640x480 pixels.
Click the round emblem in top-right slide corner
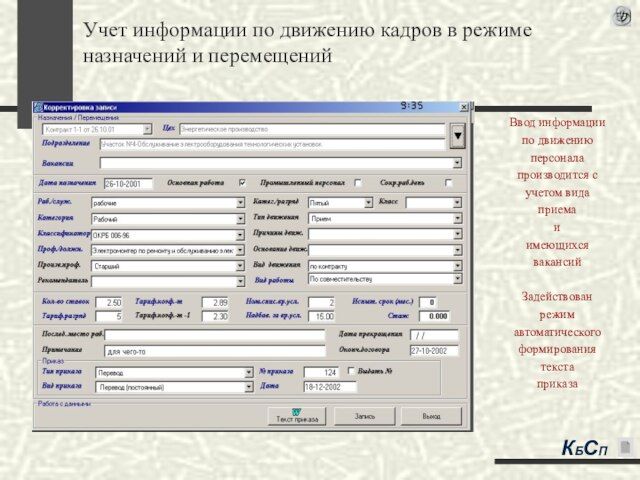[621, 16]
